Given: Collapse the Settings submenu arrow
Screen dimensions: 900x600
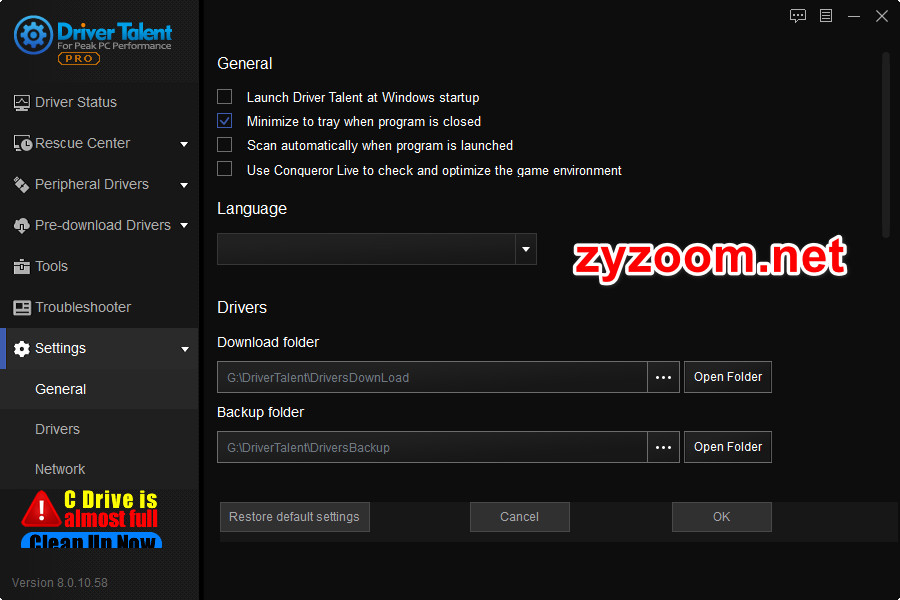Looking at the screenshot, I should pyautogui.click(x=184, y=349).
